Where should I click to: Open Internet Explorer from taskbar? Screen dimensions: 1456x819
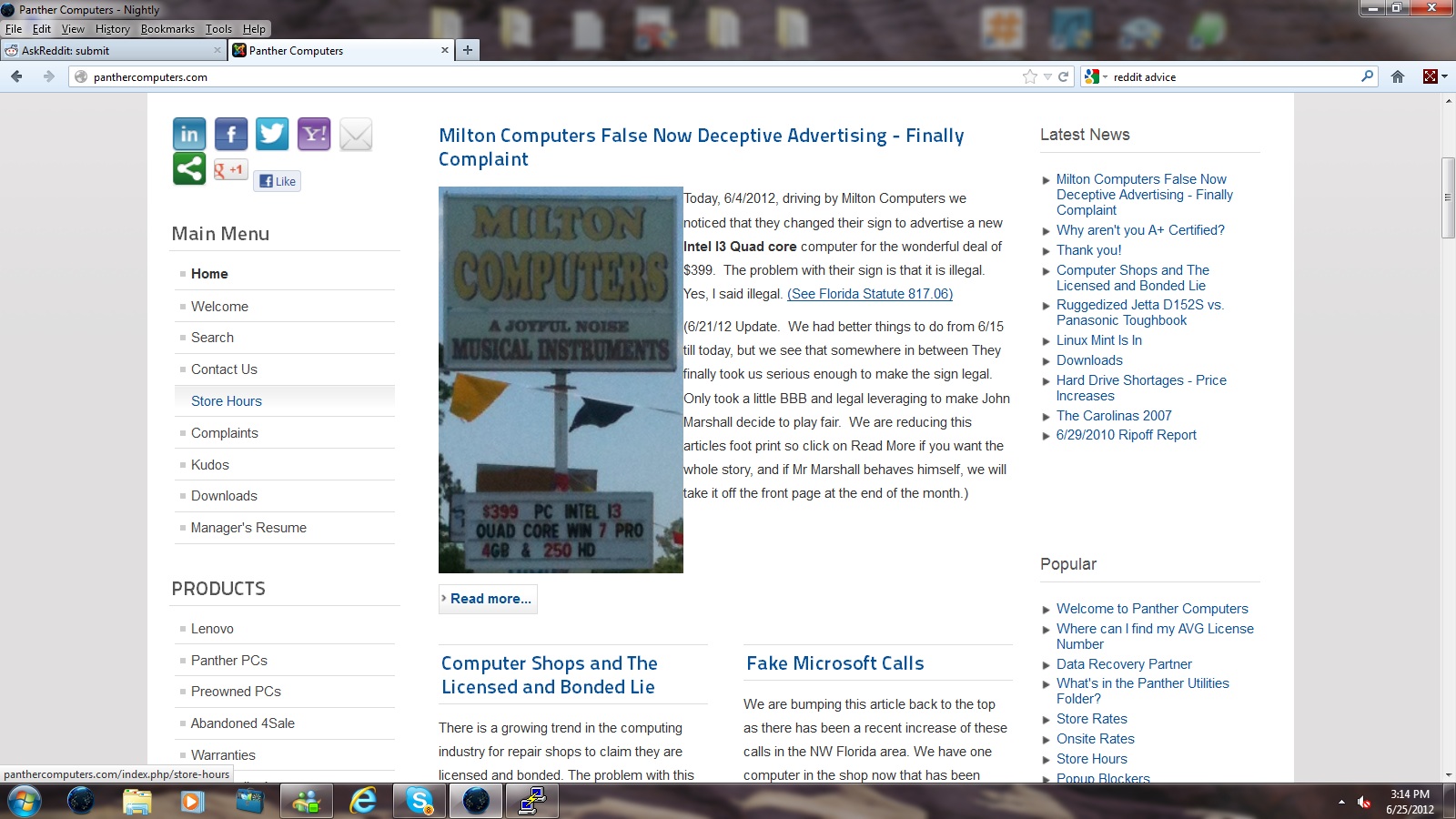(x=363, y=802)
